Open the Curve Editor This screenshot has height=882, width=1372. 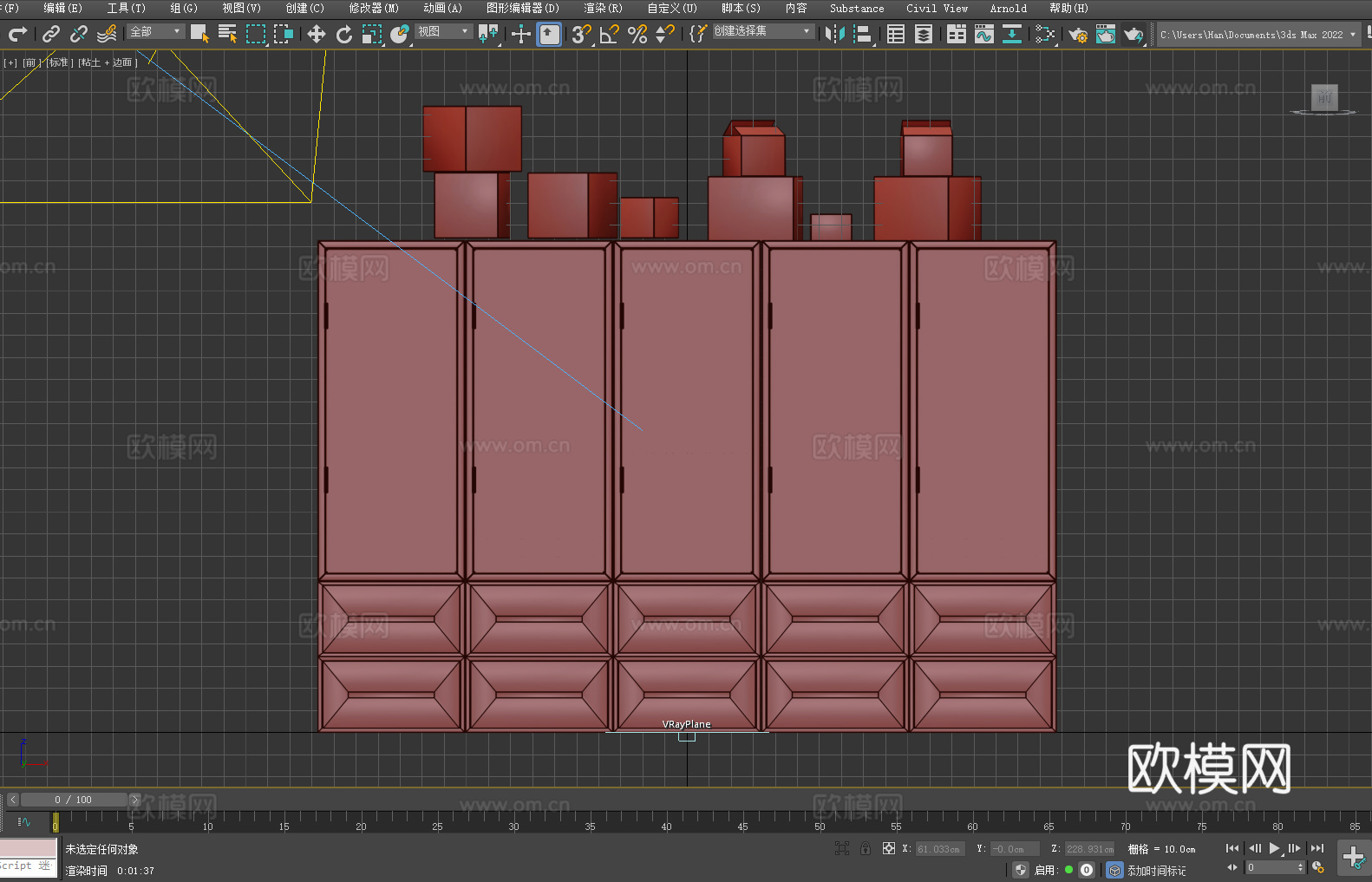(984, 34)
